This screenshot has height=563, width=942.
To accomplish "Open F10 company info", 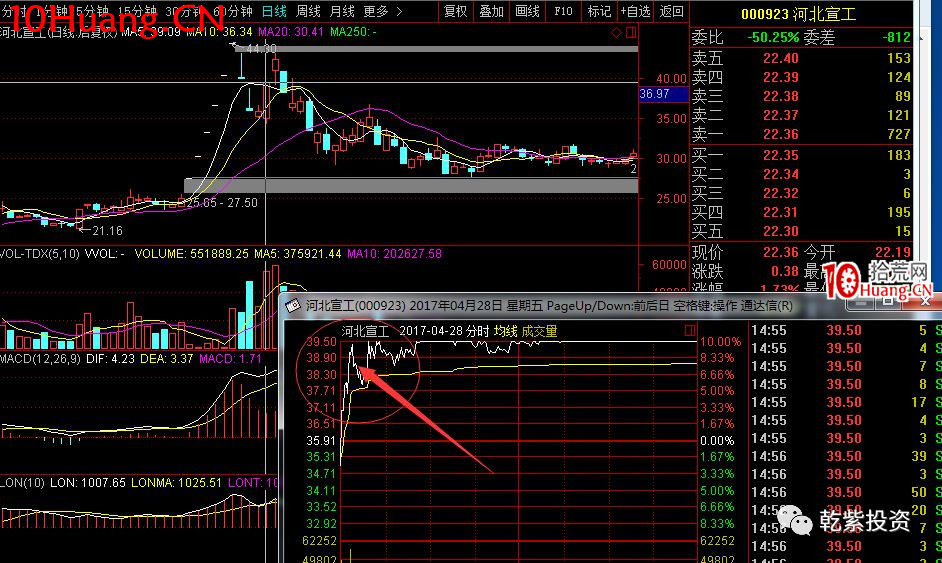I will [x=563, y=11].
